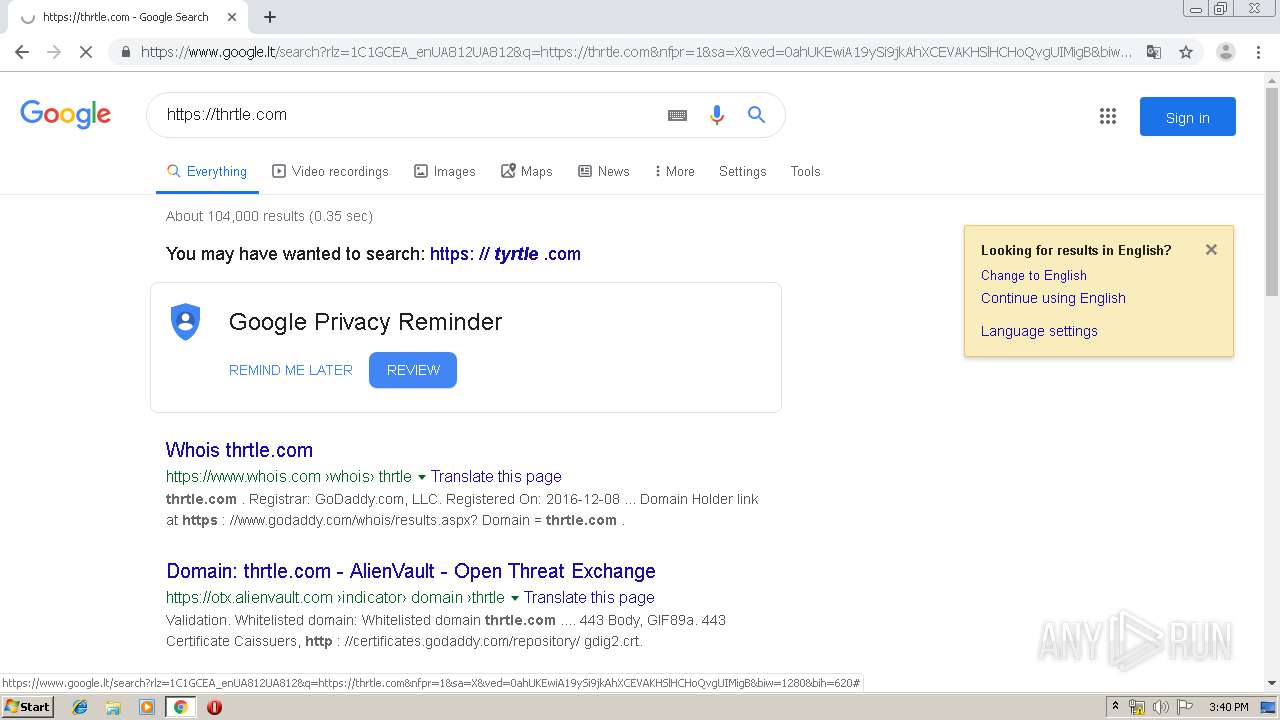This screenshot has width=1280, height=720.
Task: Switch to Video recordings tab
Action: point(330,171)
